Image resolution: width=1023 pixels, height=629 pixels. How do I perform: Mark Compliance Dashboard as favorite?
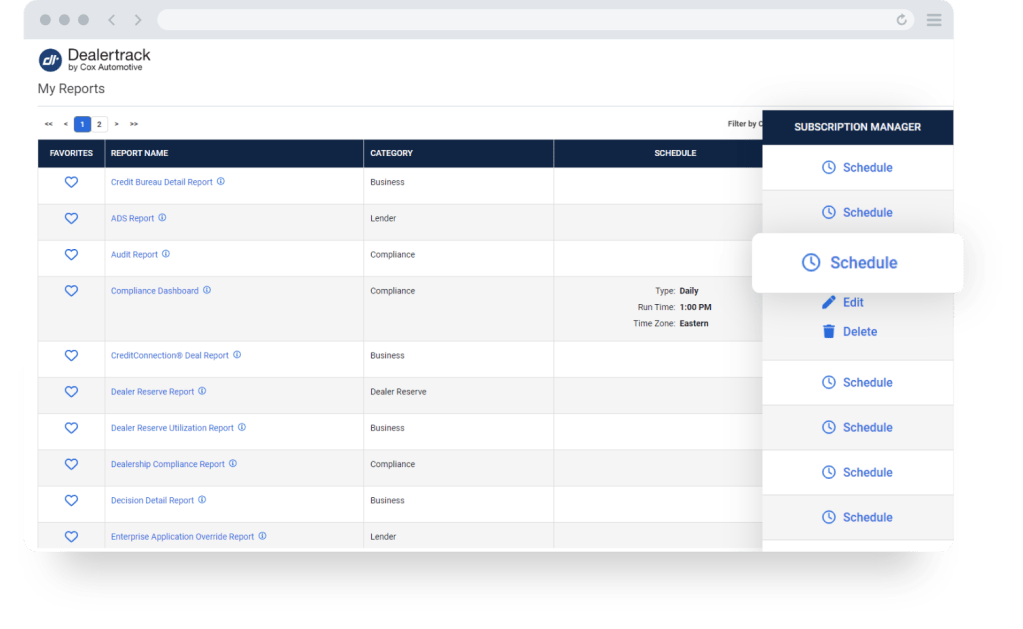click(x=71, y=291)
